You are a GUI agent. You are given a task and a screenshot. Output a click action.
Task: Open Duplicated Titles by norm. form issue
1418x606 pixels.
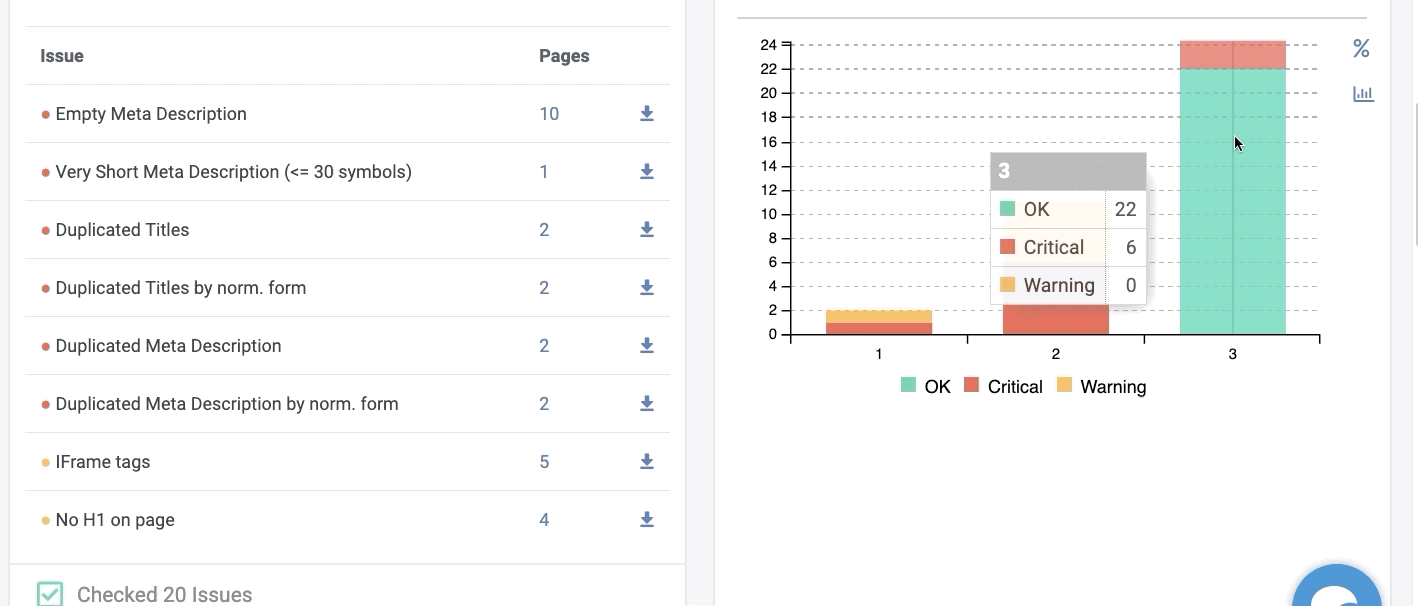[181, 288]
